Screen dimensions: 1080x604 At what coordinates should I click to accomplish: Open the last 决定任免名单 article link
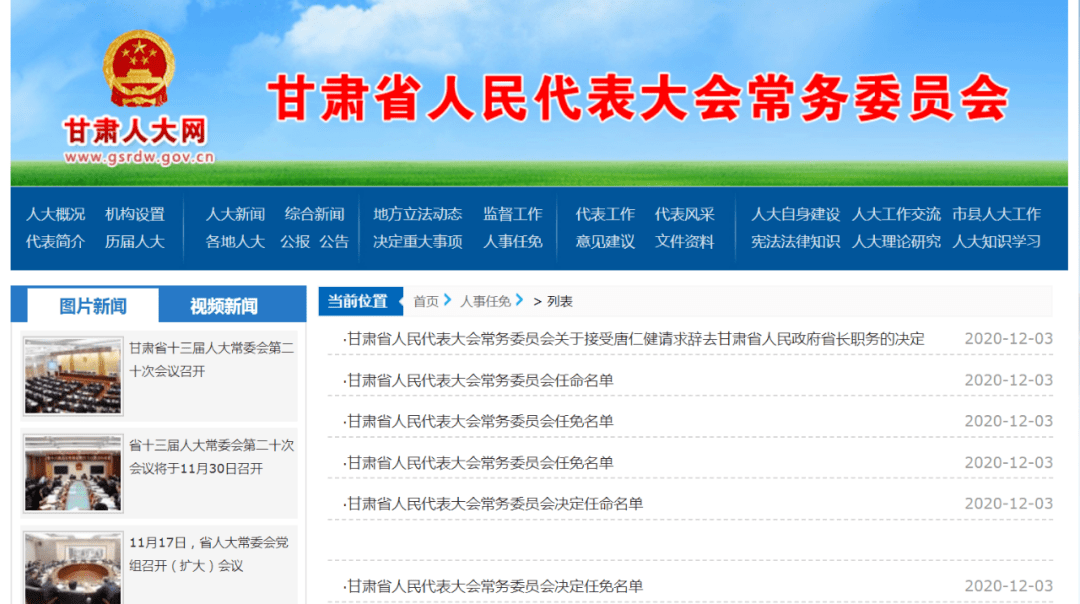(x=494, y=586)
